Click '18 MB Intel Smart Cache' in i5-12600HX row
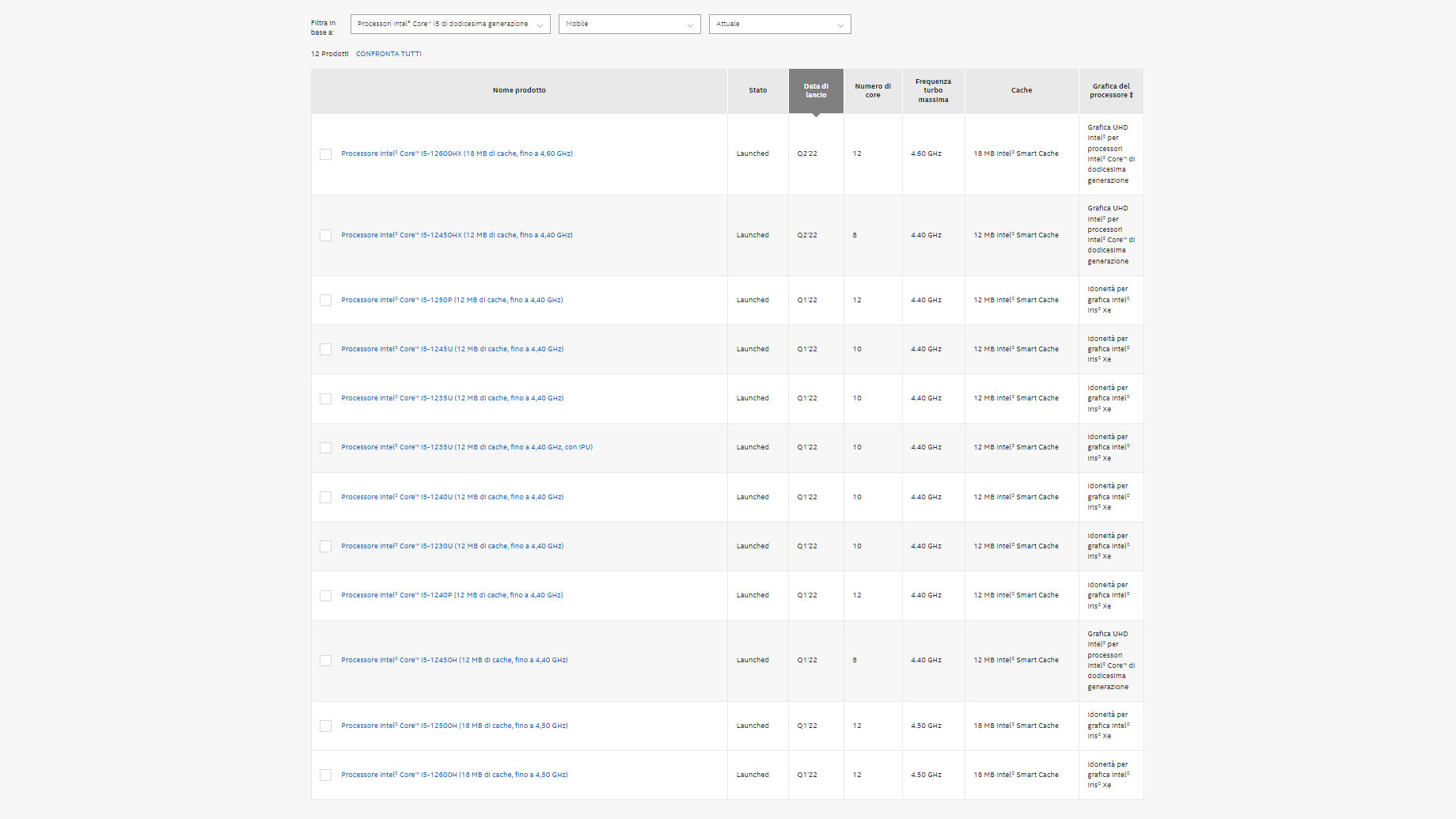 [1016, 154]
